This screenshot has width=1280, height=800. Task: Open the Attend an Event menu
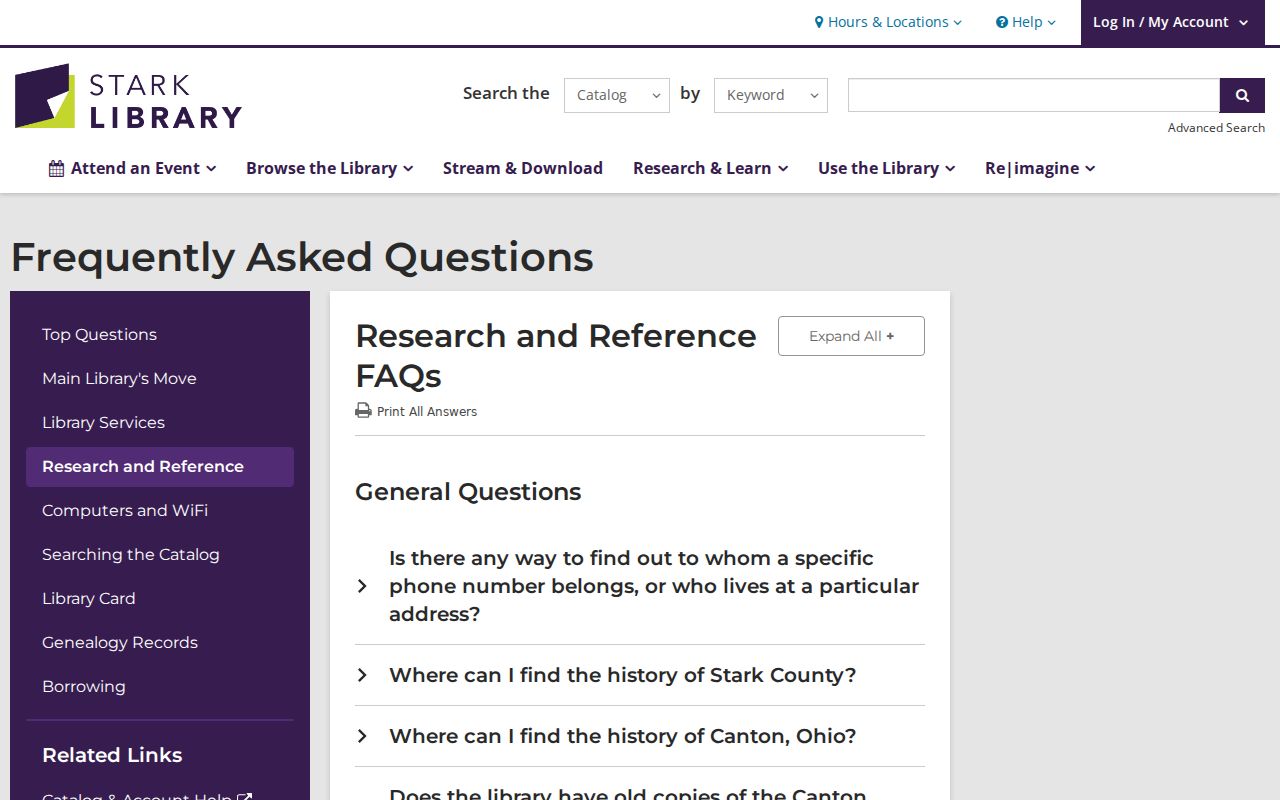[x=133, y=168]
